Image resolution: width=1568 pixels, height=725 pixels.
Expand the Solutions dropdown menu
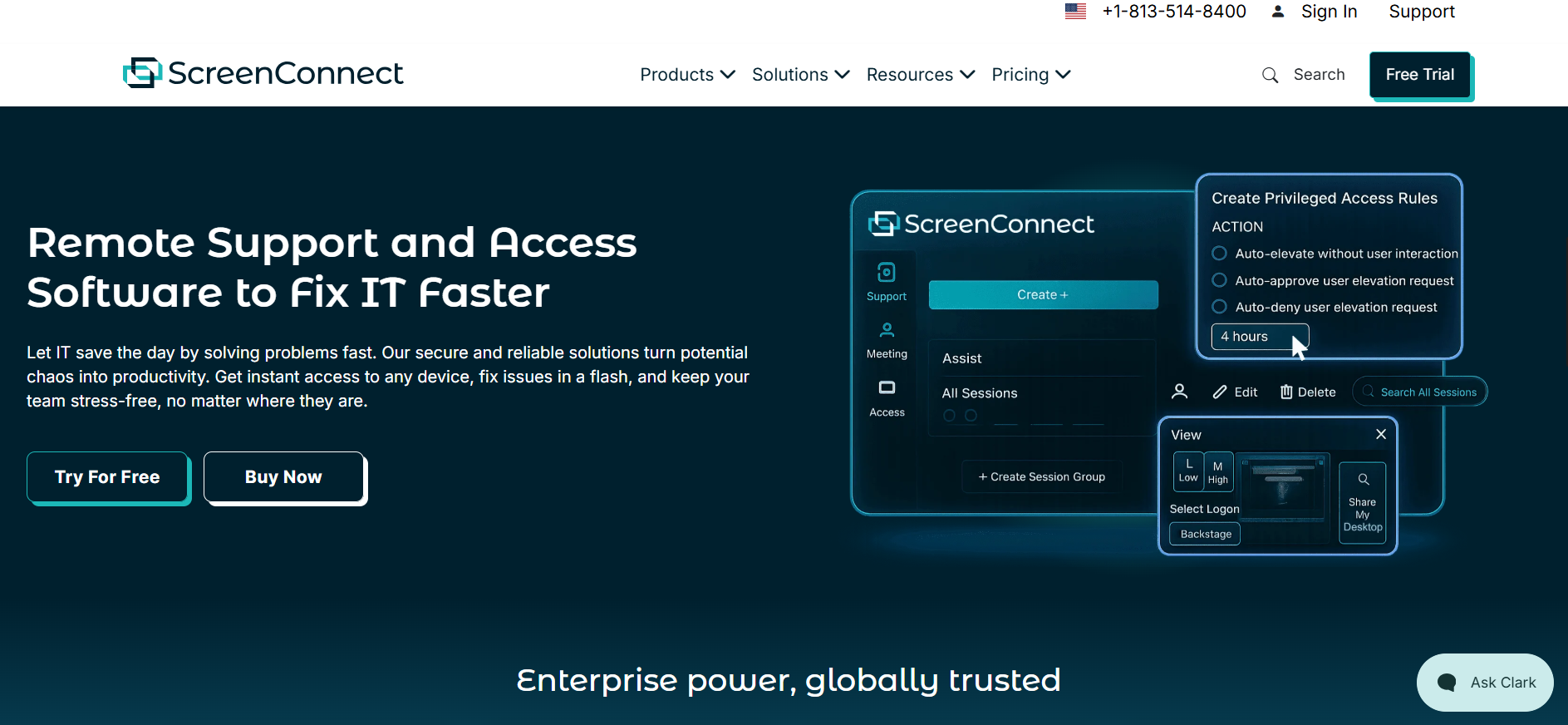pyautogui.click(x=800, y=75)
